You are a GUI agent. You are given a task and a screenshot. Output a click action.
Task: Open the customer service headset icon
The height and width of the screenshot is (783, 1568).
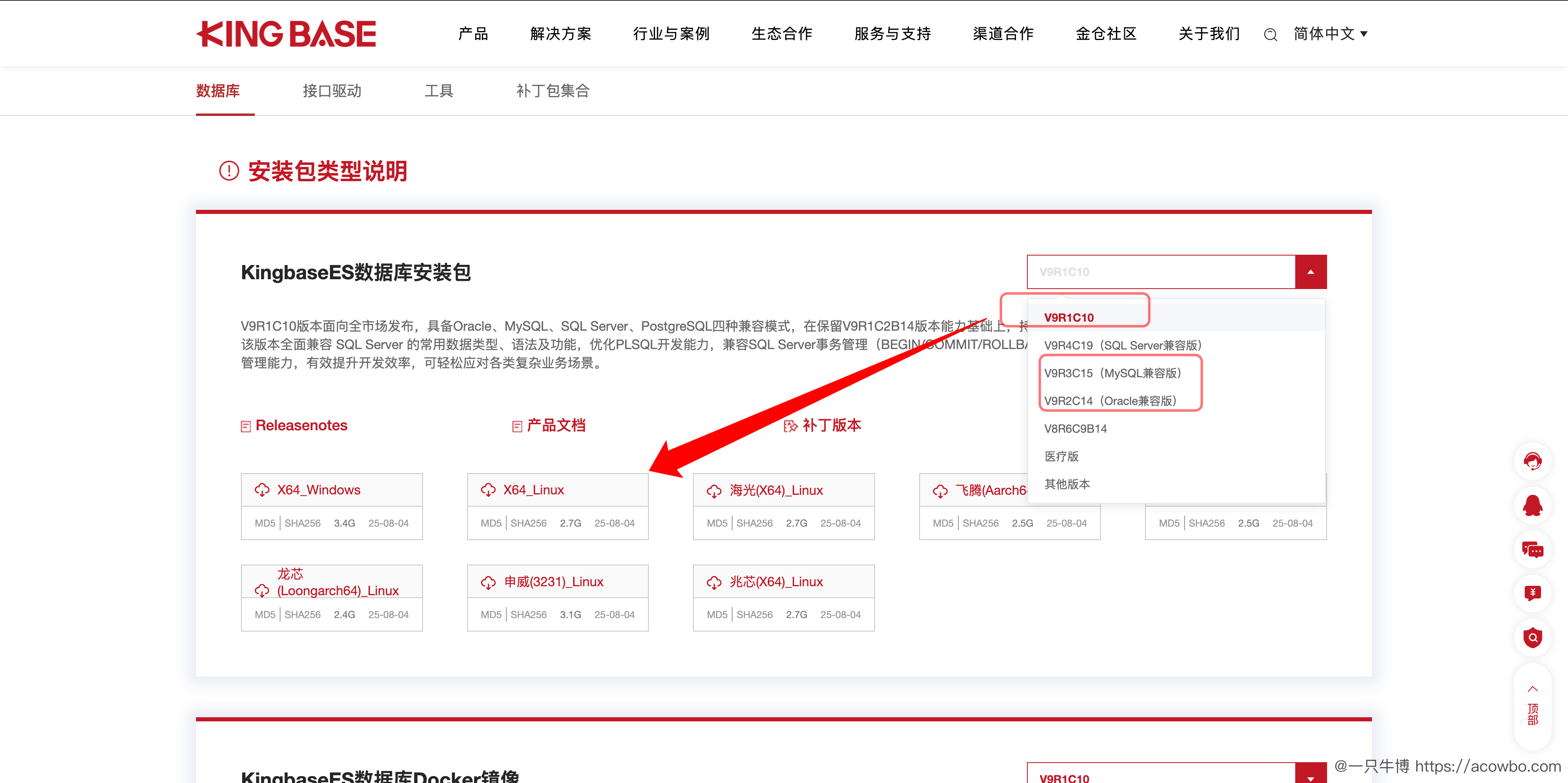(x=1532, y=461)
